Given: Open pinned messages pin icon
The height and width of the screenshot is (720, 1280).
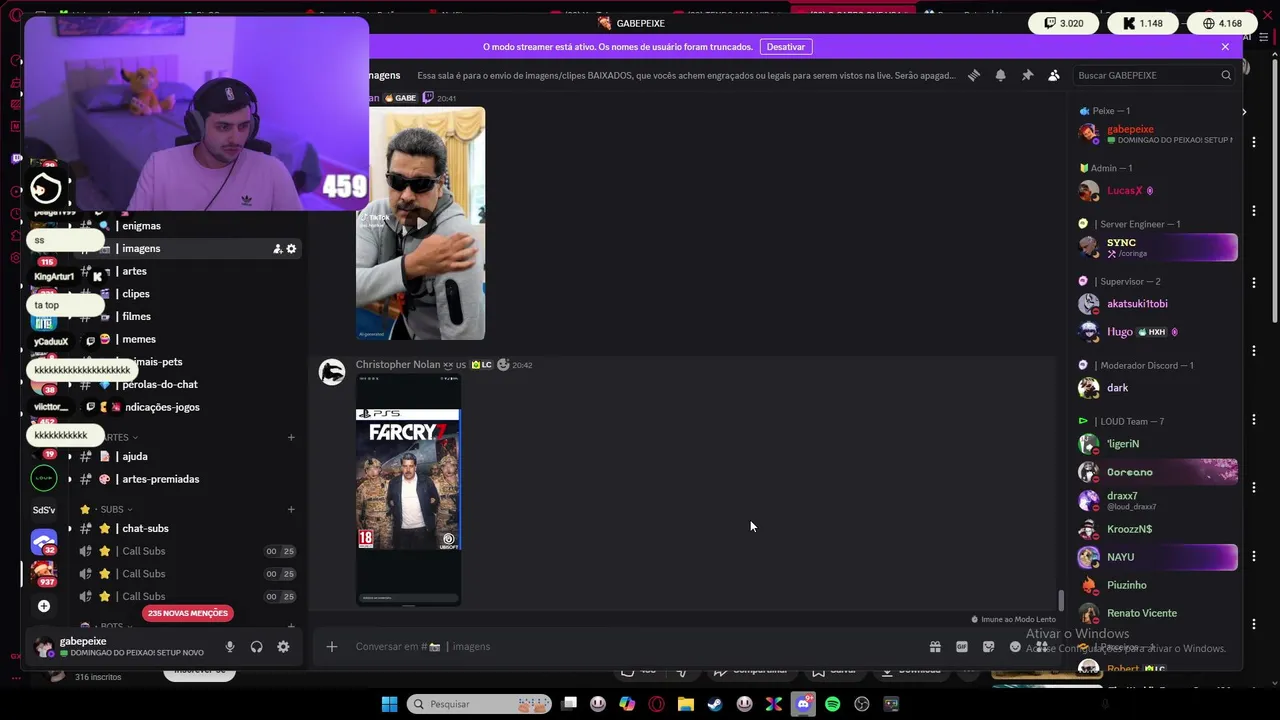Looking at the screenshot, I should pos(1027,75).
